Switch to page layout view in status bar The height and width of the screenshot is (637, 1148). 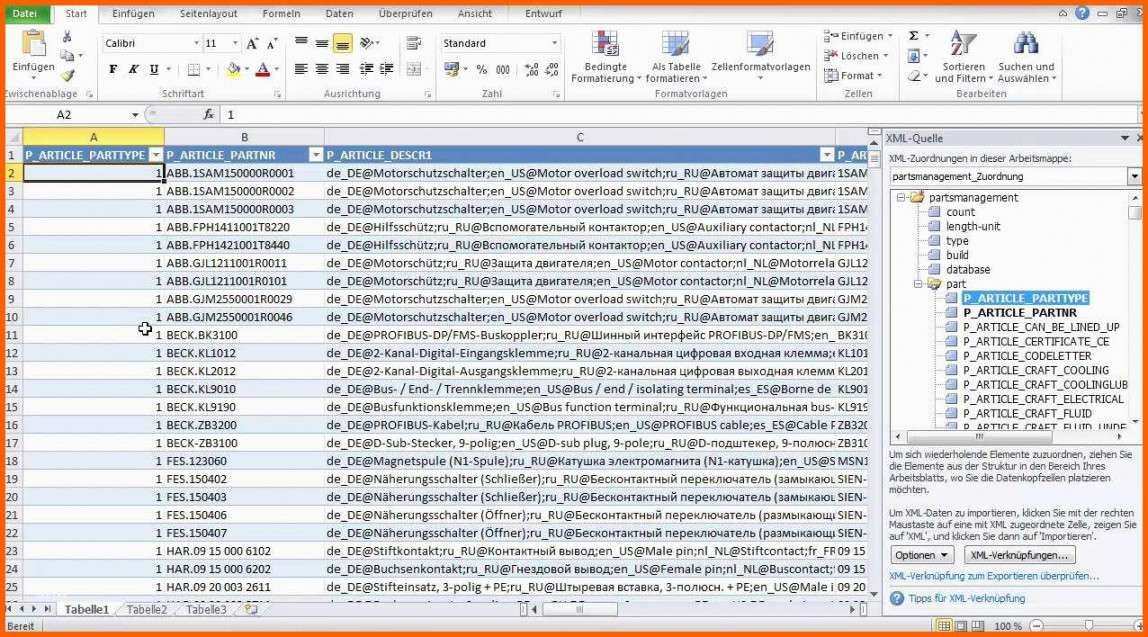[x=961, y=626]
